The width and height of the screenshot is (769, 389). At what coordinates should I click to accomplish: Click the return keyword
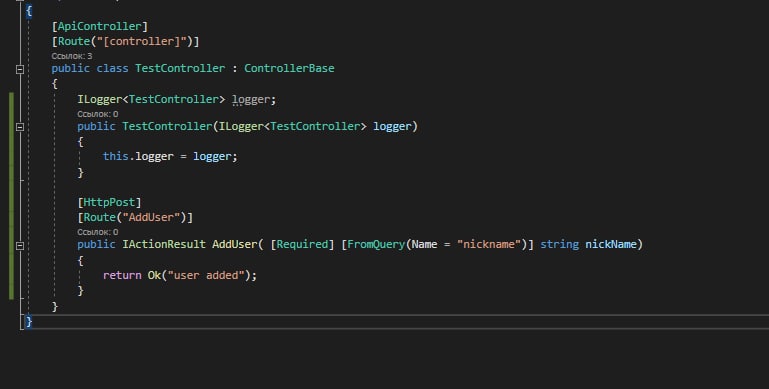coord(122,275)
